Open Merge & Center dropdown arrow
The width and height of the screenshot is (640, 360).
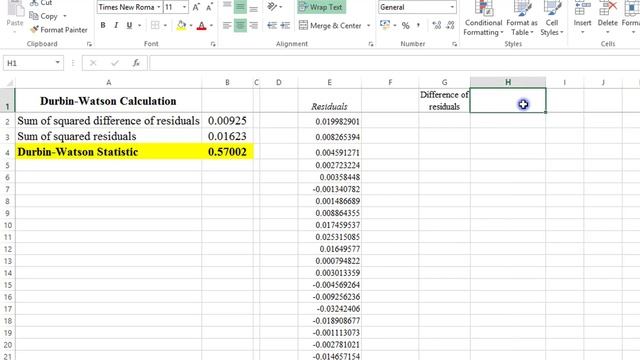(x=368, y=25)
